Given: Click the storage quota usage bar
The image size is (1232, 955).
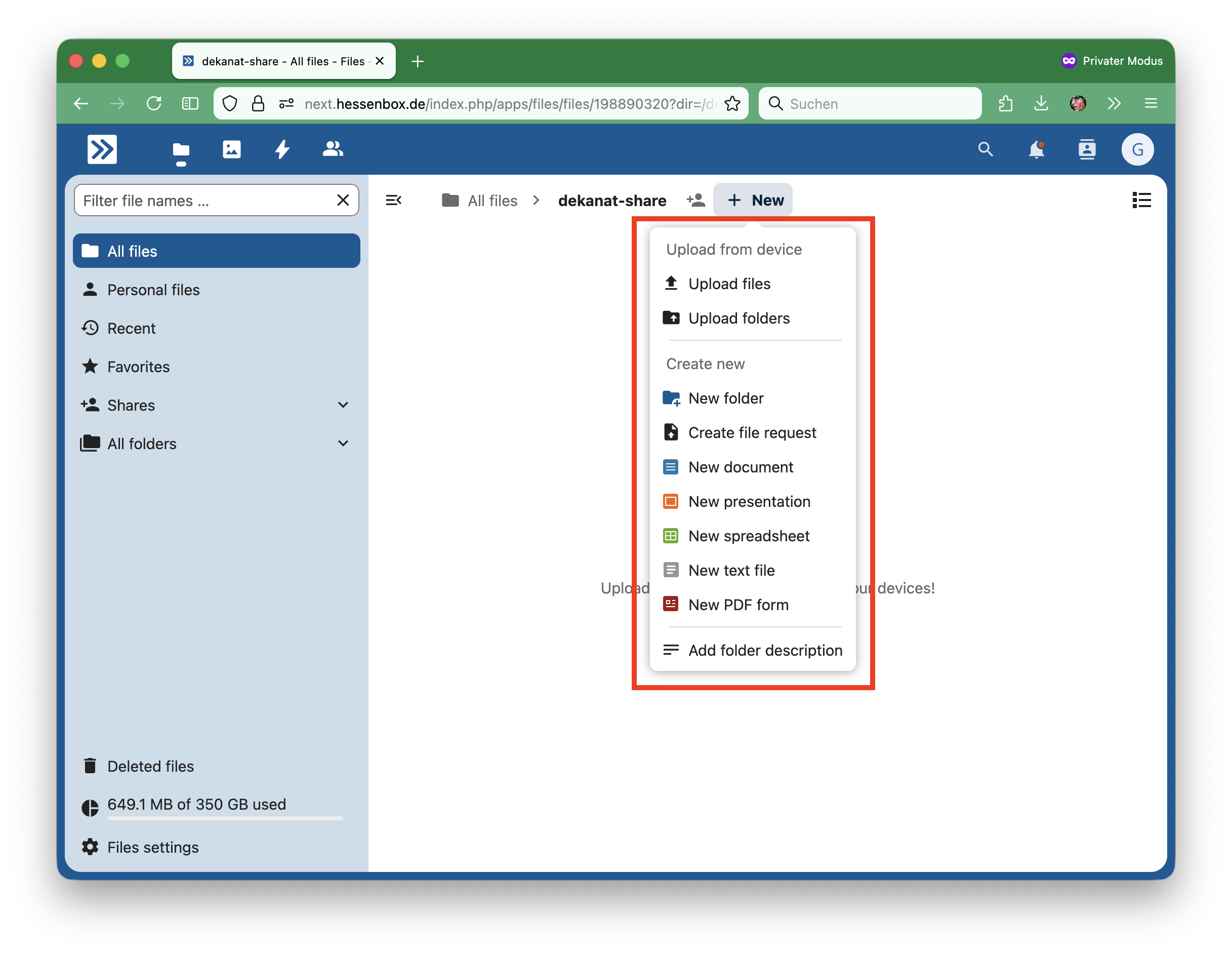Looking at the screenshot, I should (225, 817).
